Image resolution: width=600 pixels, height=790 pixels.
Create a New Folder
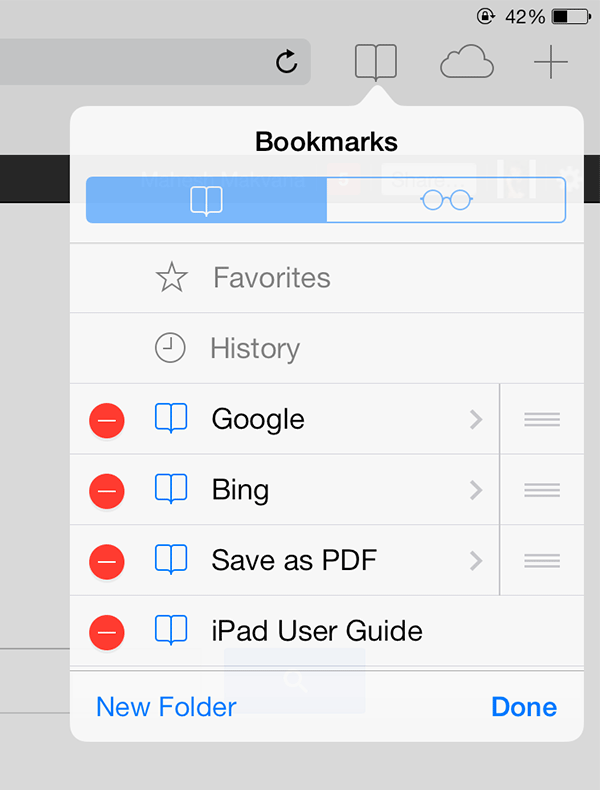(166, 707)
